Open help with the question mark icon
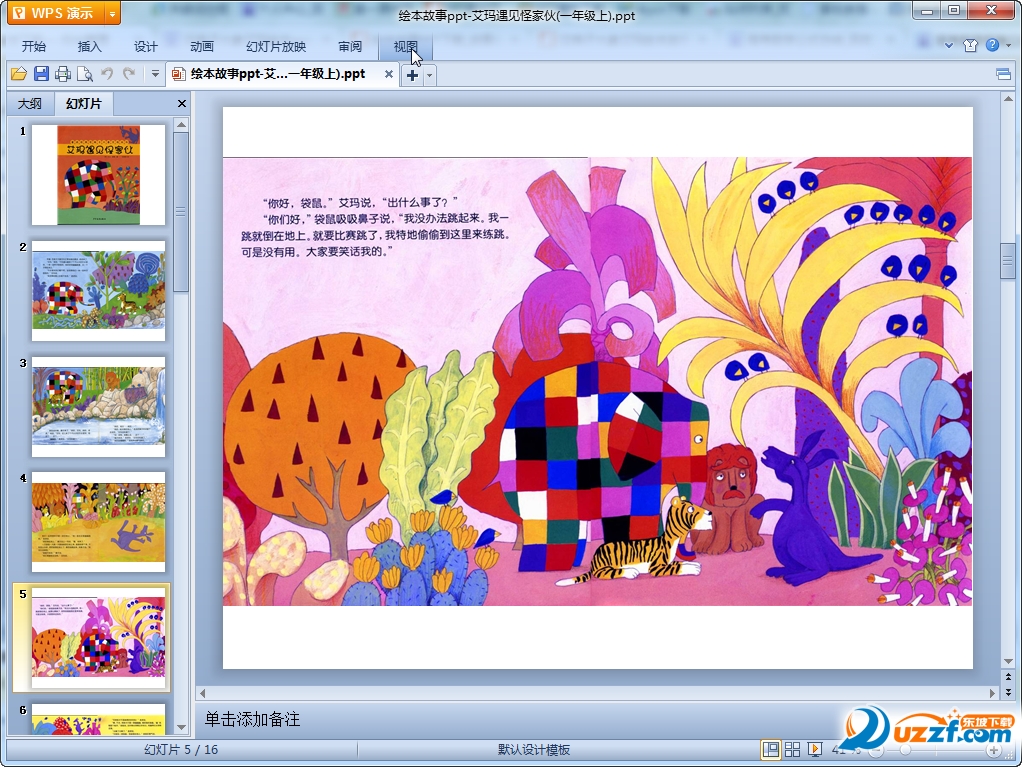1022x767 pixels. [992, 45]
